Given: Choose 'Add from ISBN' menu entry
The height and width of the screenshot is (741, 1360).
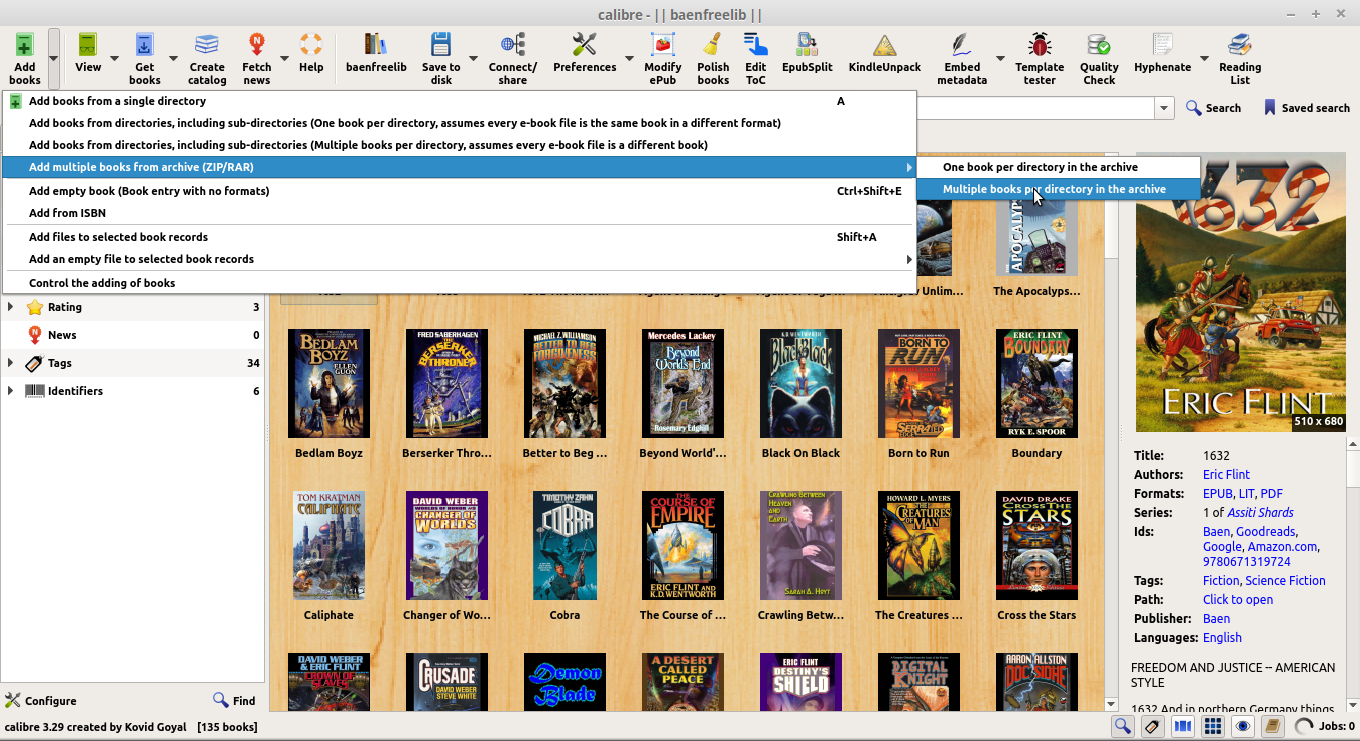Looking at the screenshot, I should click(459, 213).
